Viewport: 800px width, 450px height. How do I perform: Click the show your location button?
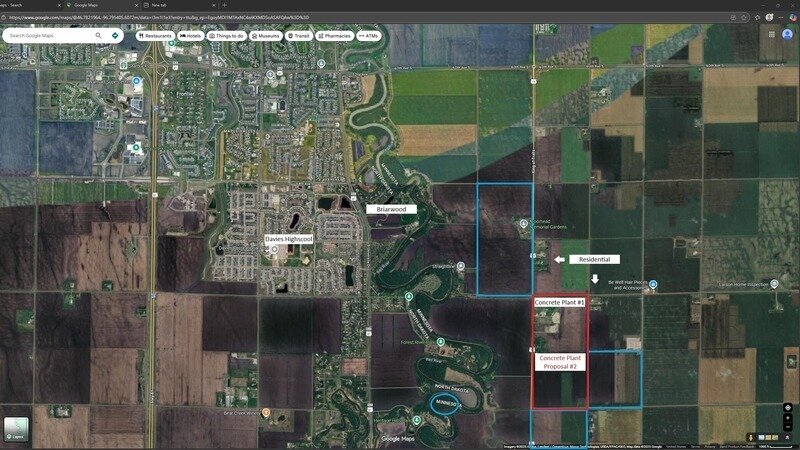[789, 407]
